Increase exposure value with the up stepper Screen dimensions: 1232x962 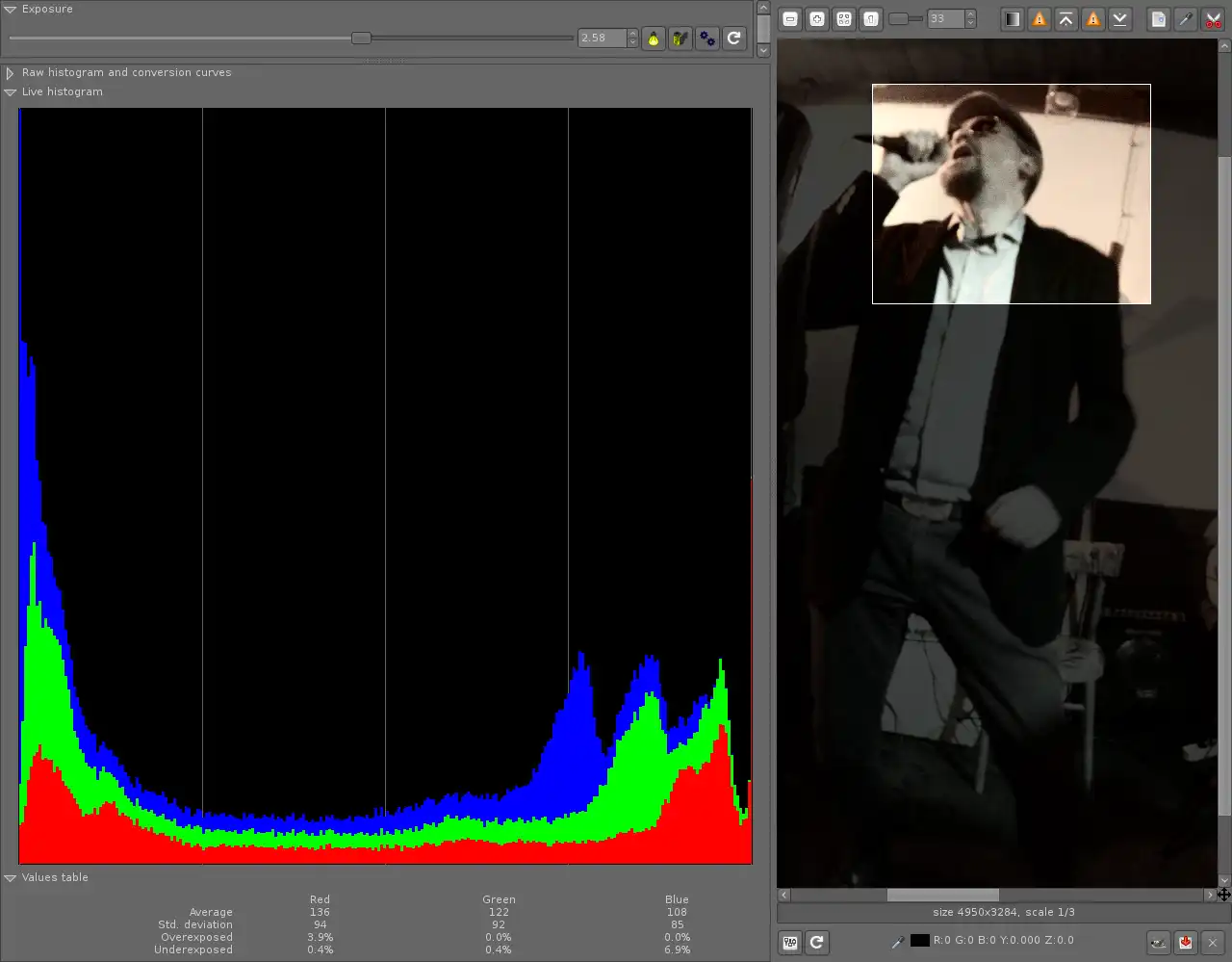(632, 34)
